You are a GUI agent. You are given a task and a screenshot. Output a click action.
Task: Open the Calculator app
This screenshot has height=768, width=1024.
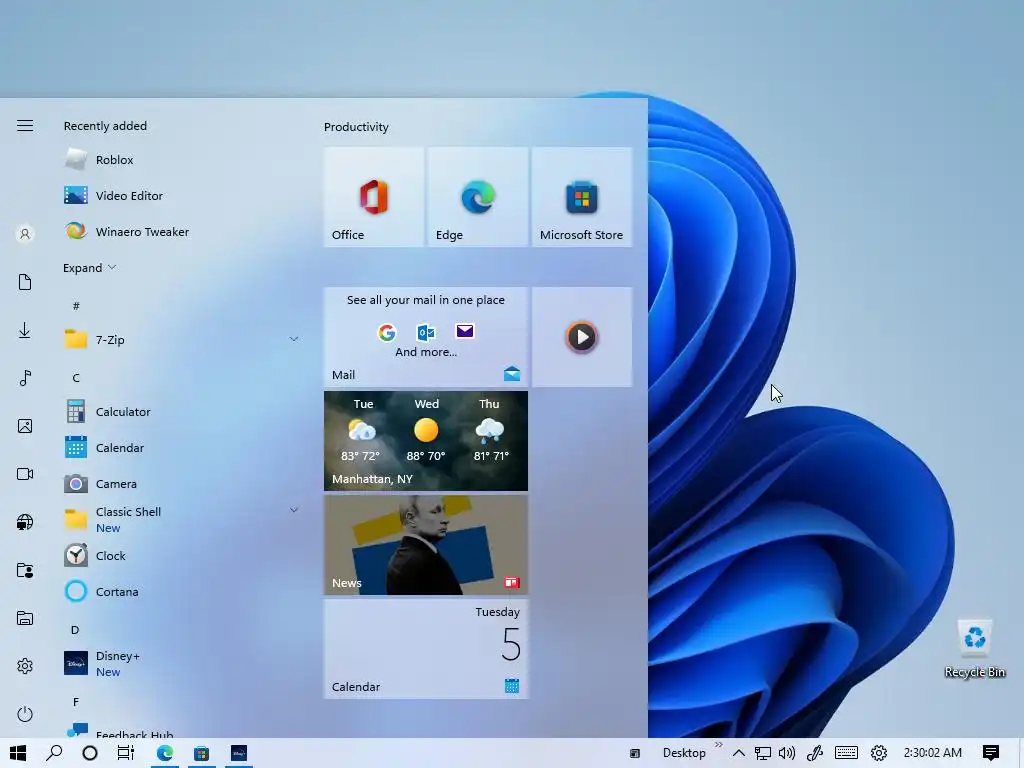click(x=181, y=412)
